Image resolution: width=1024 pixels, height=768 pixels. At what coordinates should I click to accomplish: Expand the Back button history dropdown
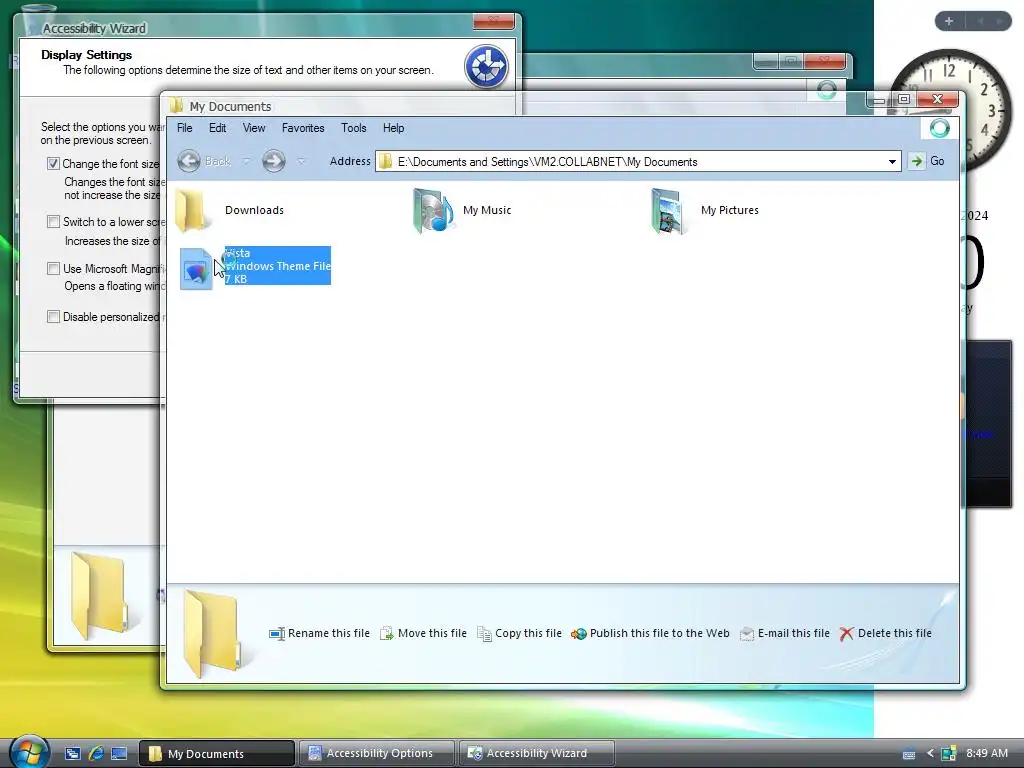click(x=246, y=161)
